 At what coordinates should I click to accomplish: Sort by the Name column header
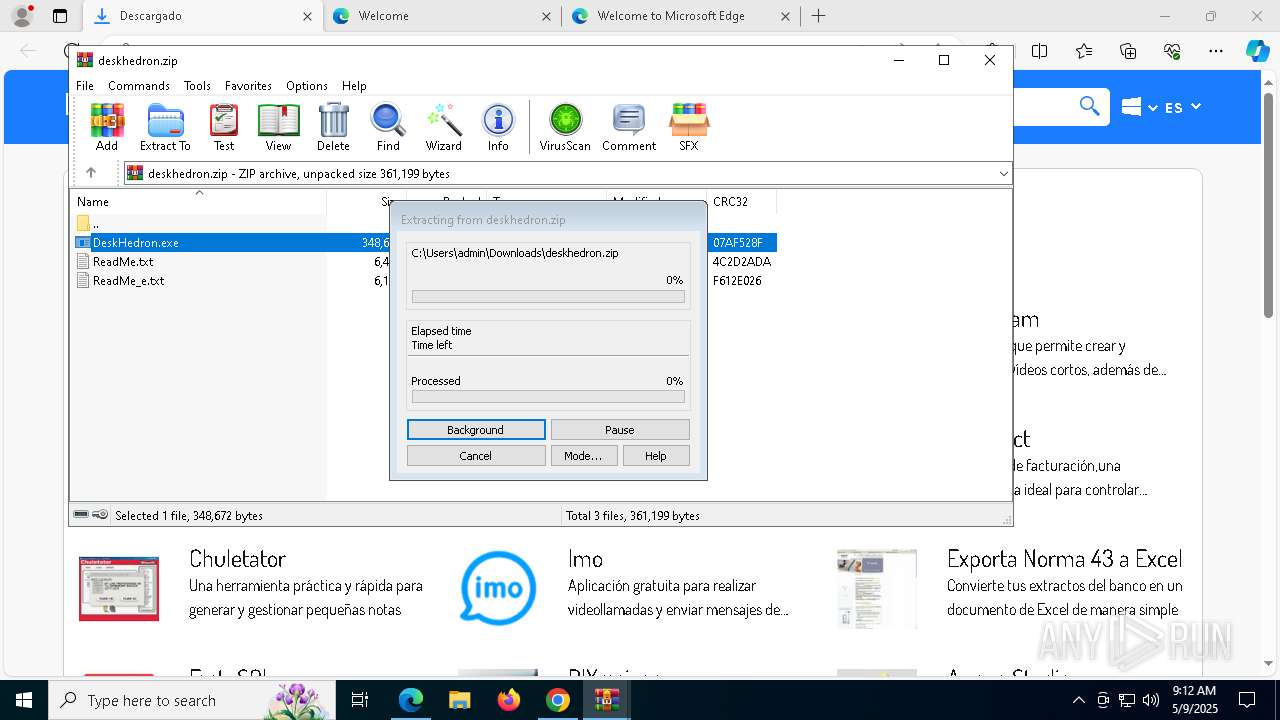[198, 201]
